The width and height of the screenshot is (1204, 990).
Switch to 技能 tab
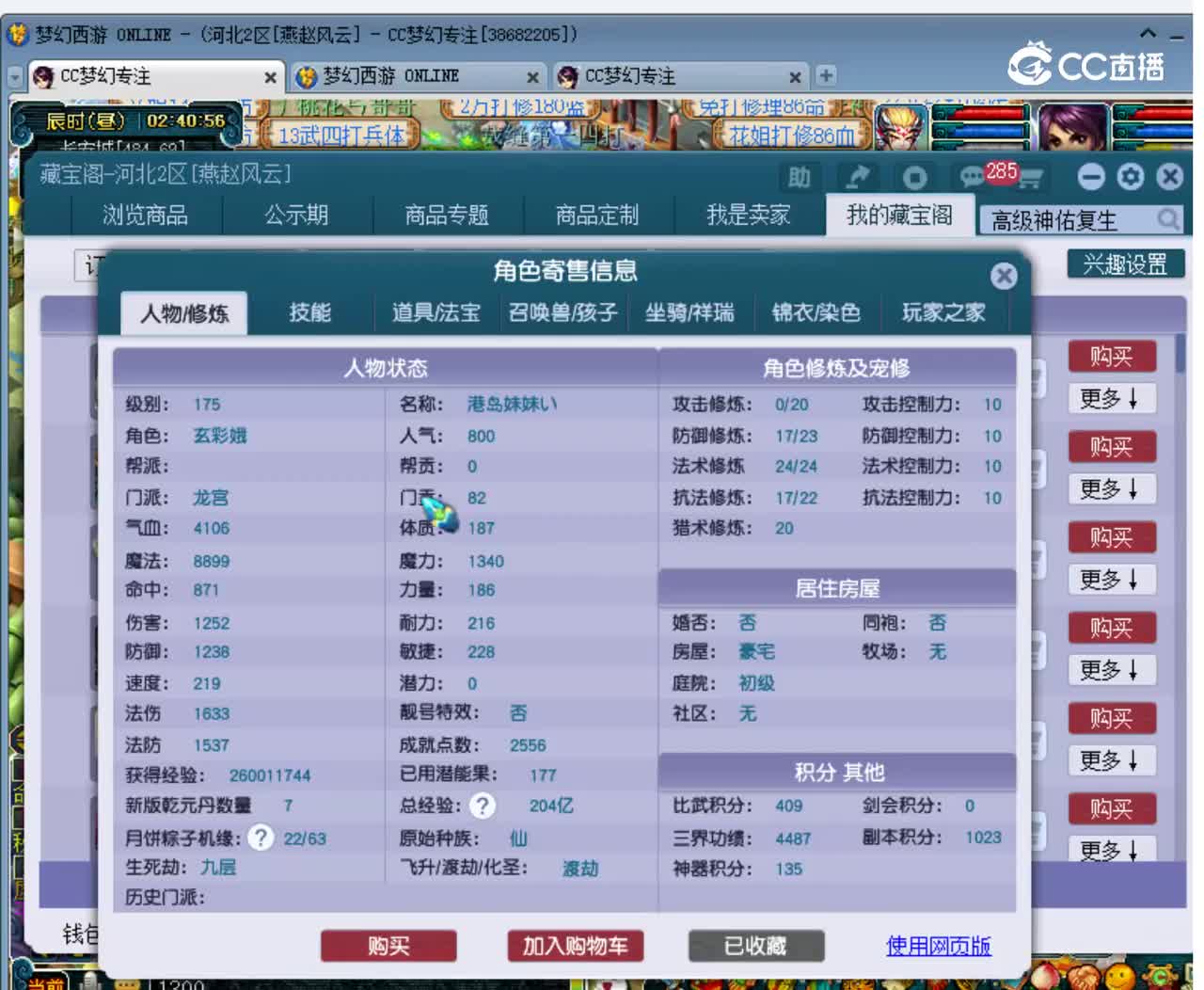pyautogui.click(x=310, y=312)
